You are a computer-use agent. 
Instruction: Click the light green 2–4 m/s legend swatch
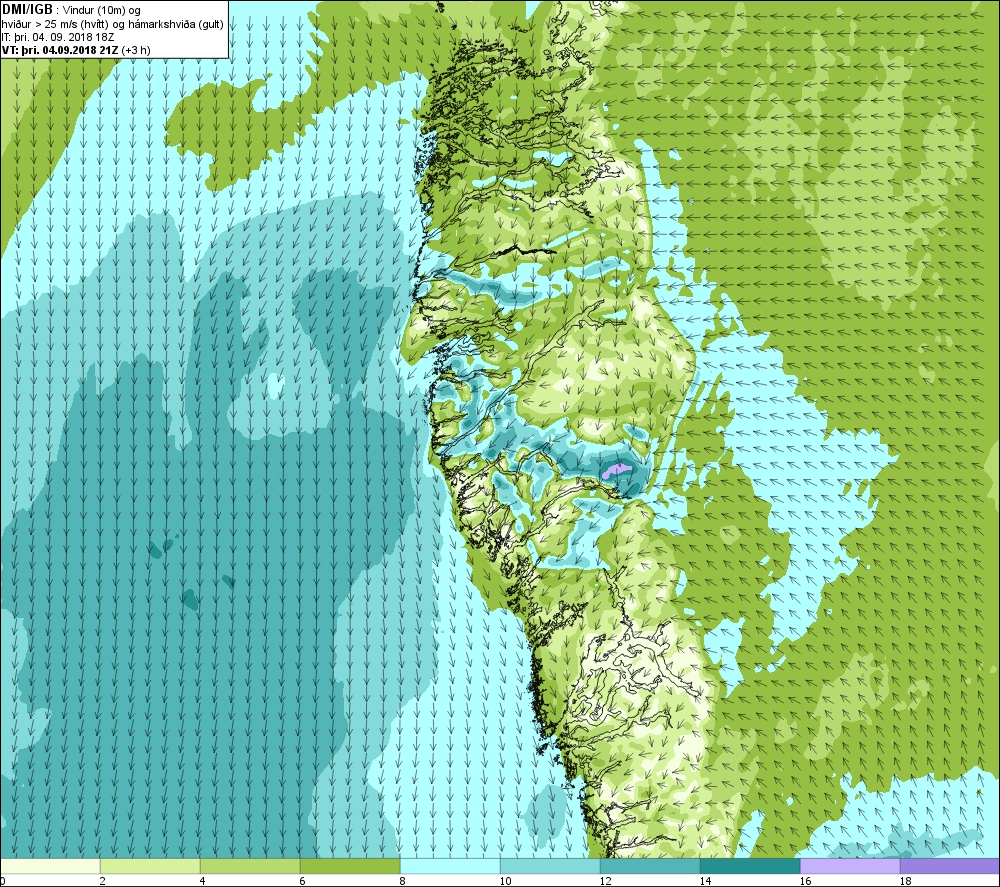click(x=150, y=866)
